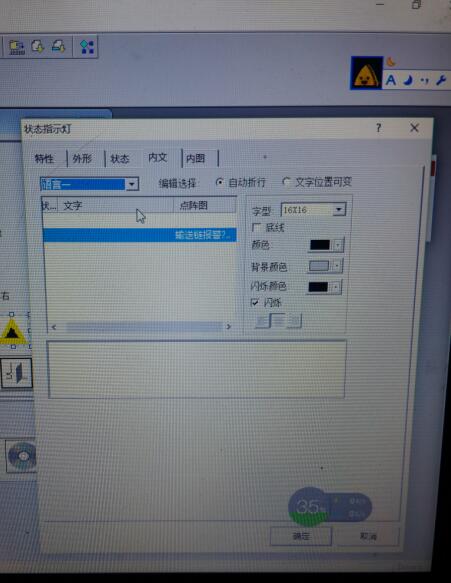This screenshot has height=583, width=451.
Task: Click the first toolbar icon with folder
Action: tap(17, 47)
